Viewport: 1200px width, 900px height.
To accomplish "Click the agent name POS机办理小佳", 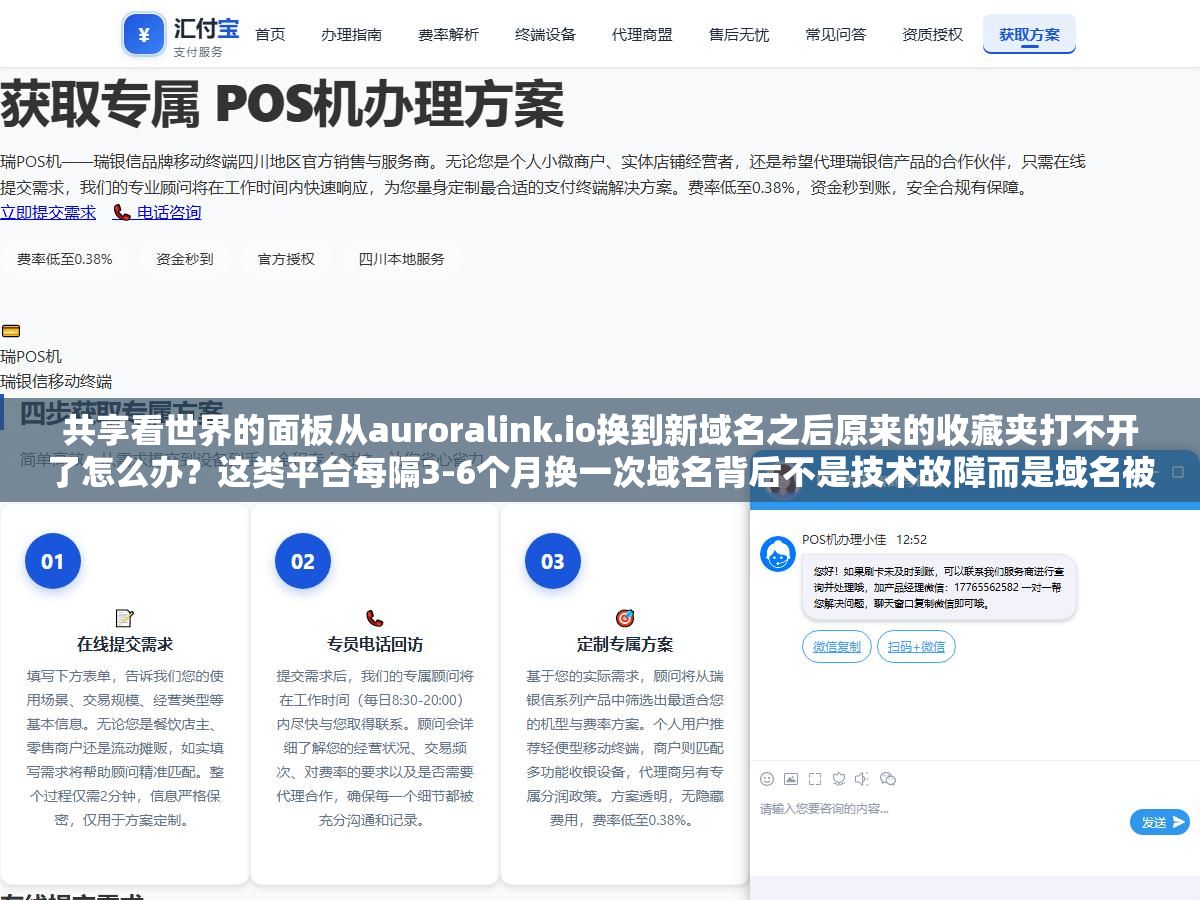I will pos(844,539).
